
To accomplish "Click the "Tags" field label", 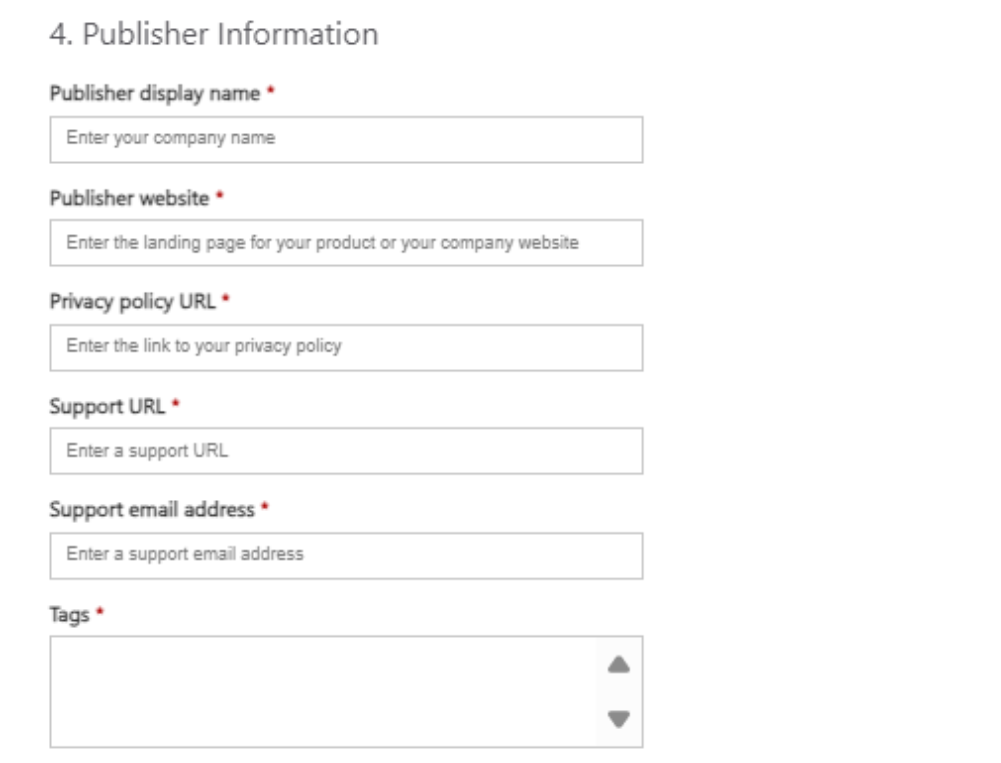I will coord(69,614).
